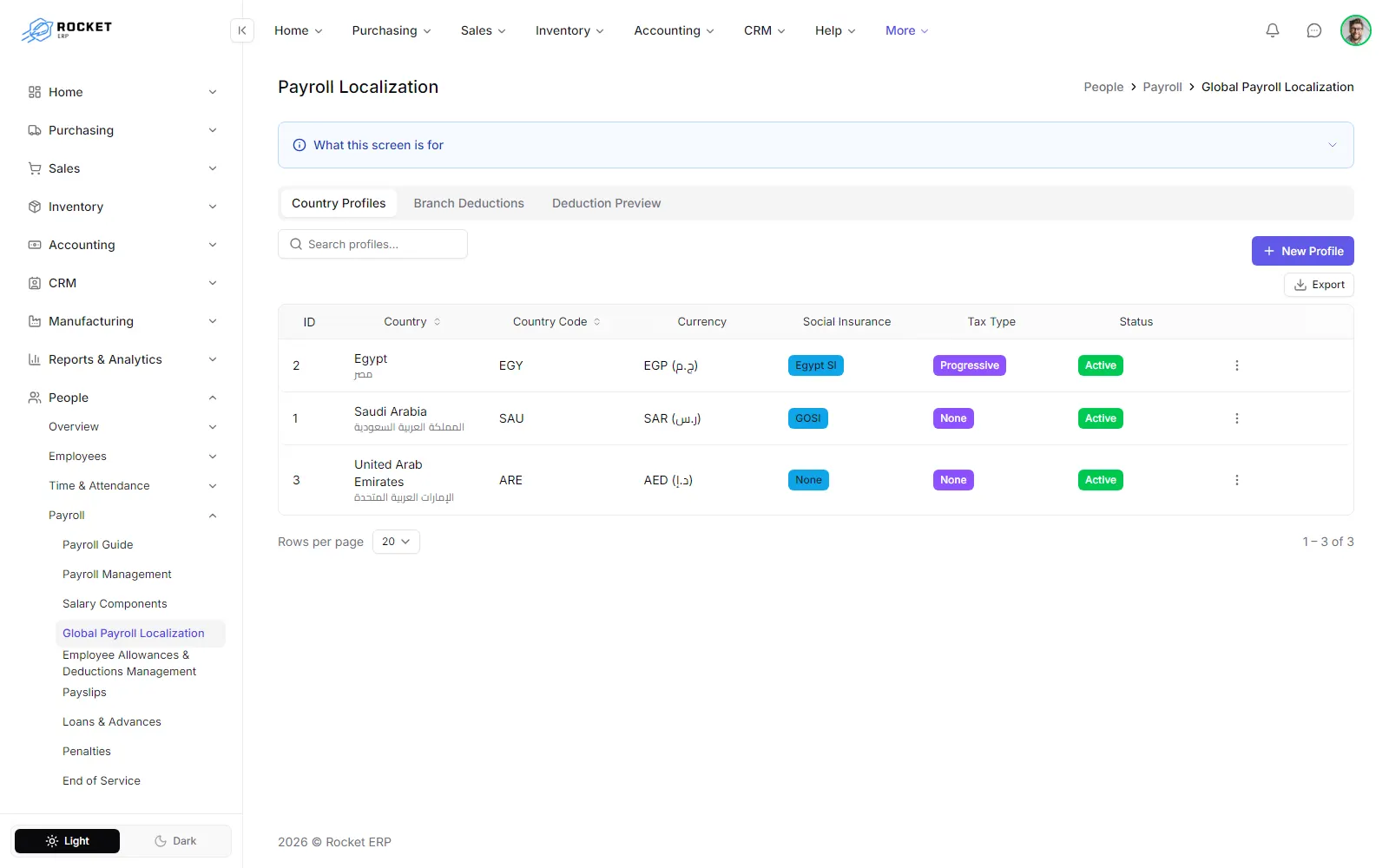The width and height of the screenshot is (1389, 868).
Task: Open the top More menu
Action: coord(907,30)
